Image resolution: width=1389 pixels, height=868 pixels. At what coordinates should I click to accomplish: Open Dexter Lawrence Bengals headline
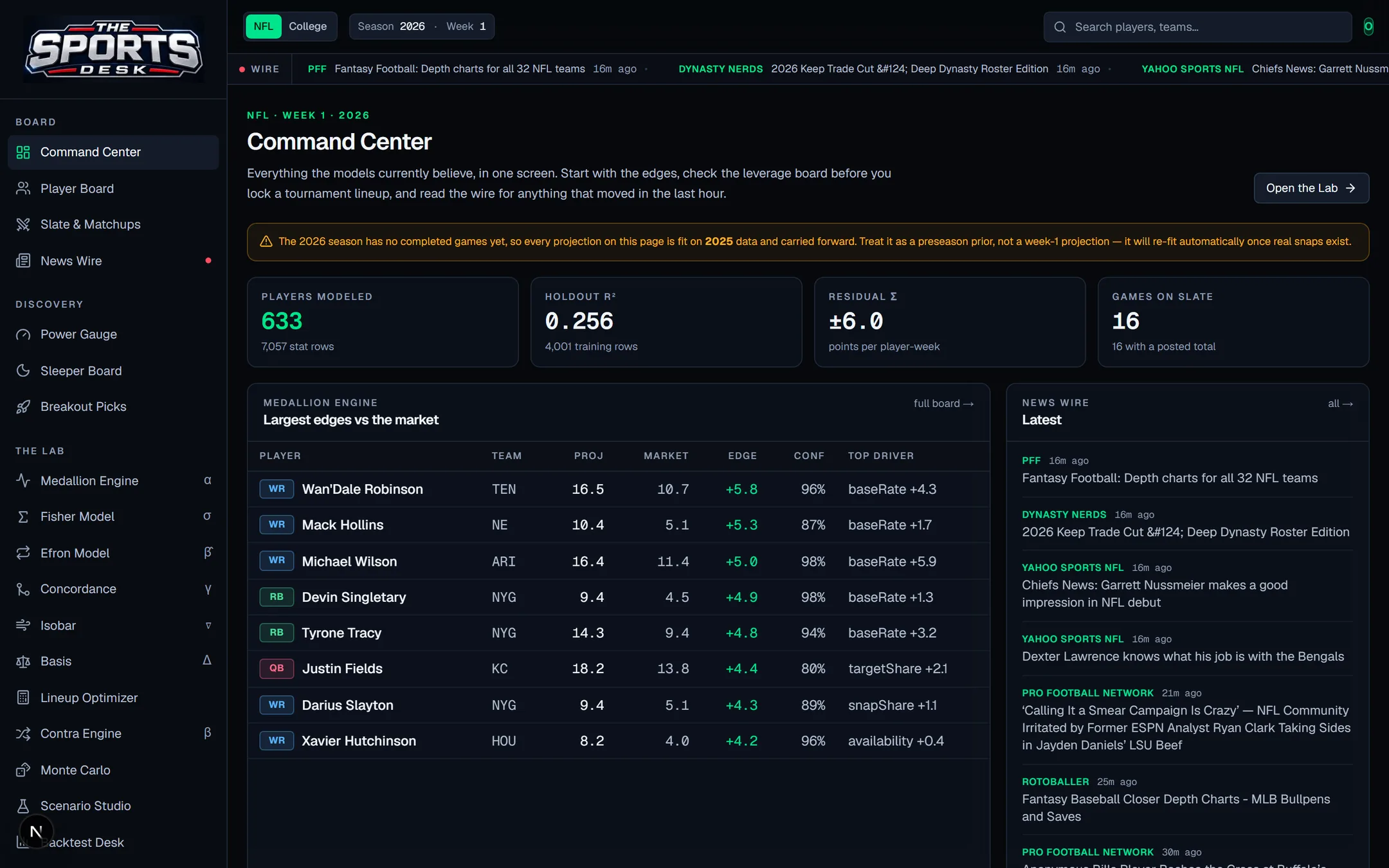coord(1183,656)
